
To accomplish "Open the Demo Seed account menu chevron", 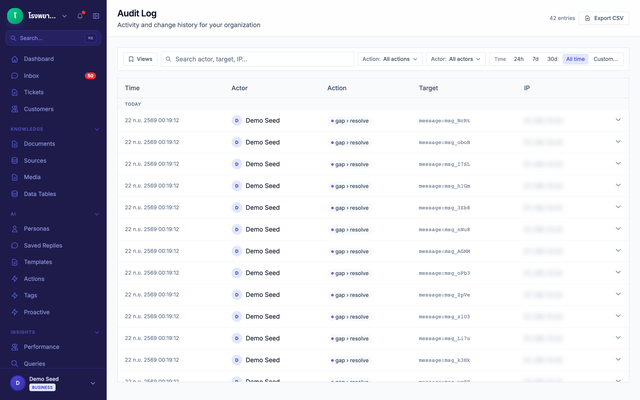I will [93, 383].
